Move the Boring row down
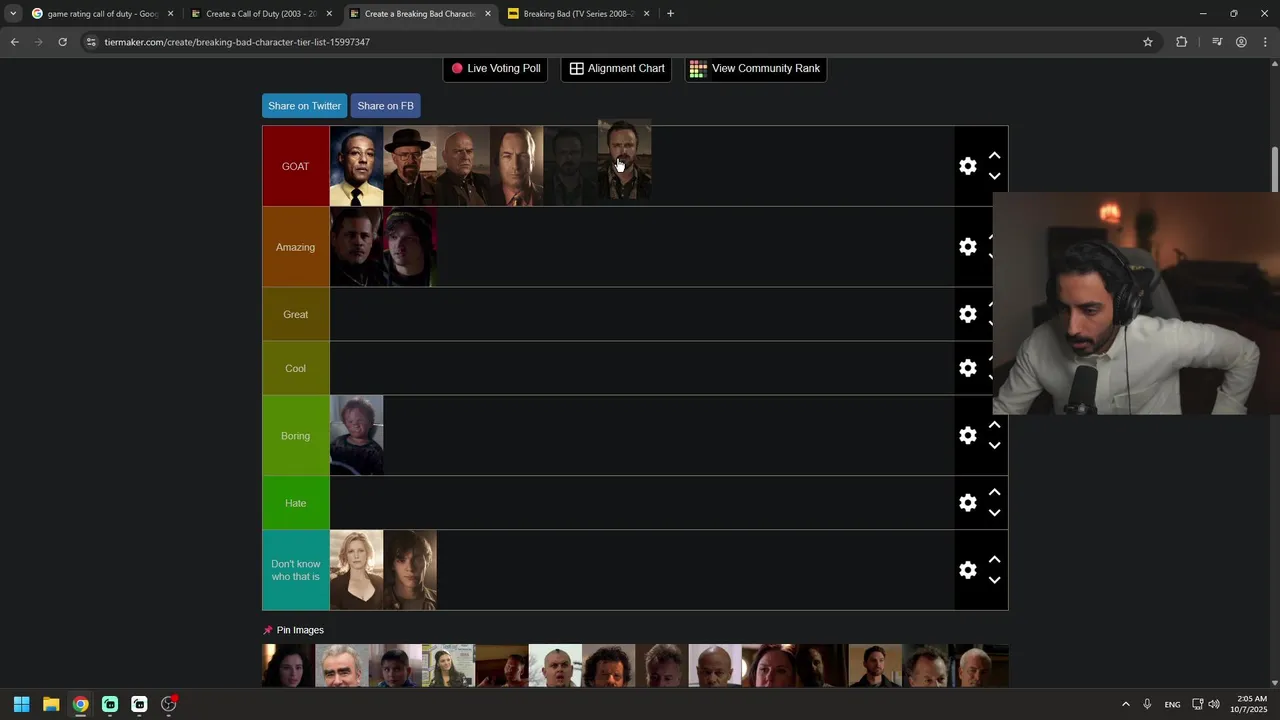 (994, 445)
